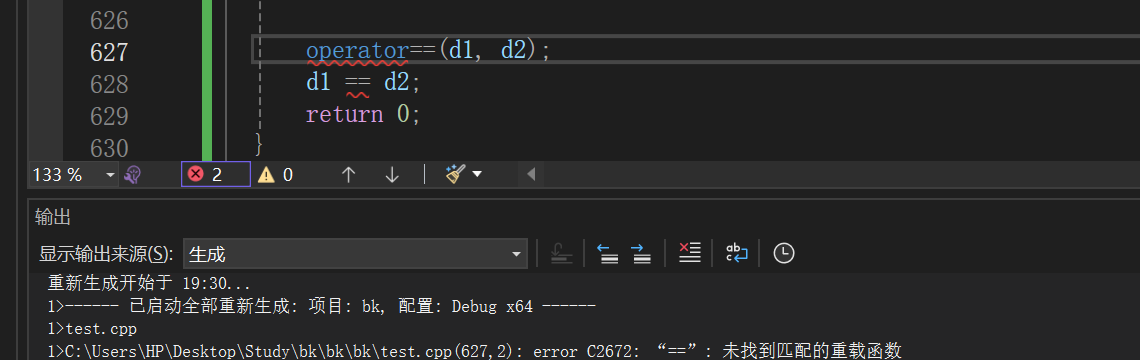Open the editor zoom level dropdown showing 133 %
Image resolution: width=1140 pixels, height=360 pixels.
73,175
